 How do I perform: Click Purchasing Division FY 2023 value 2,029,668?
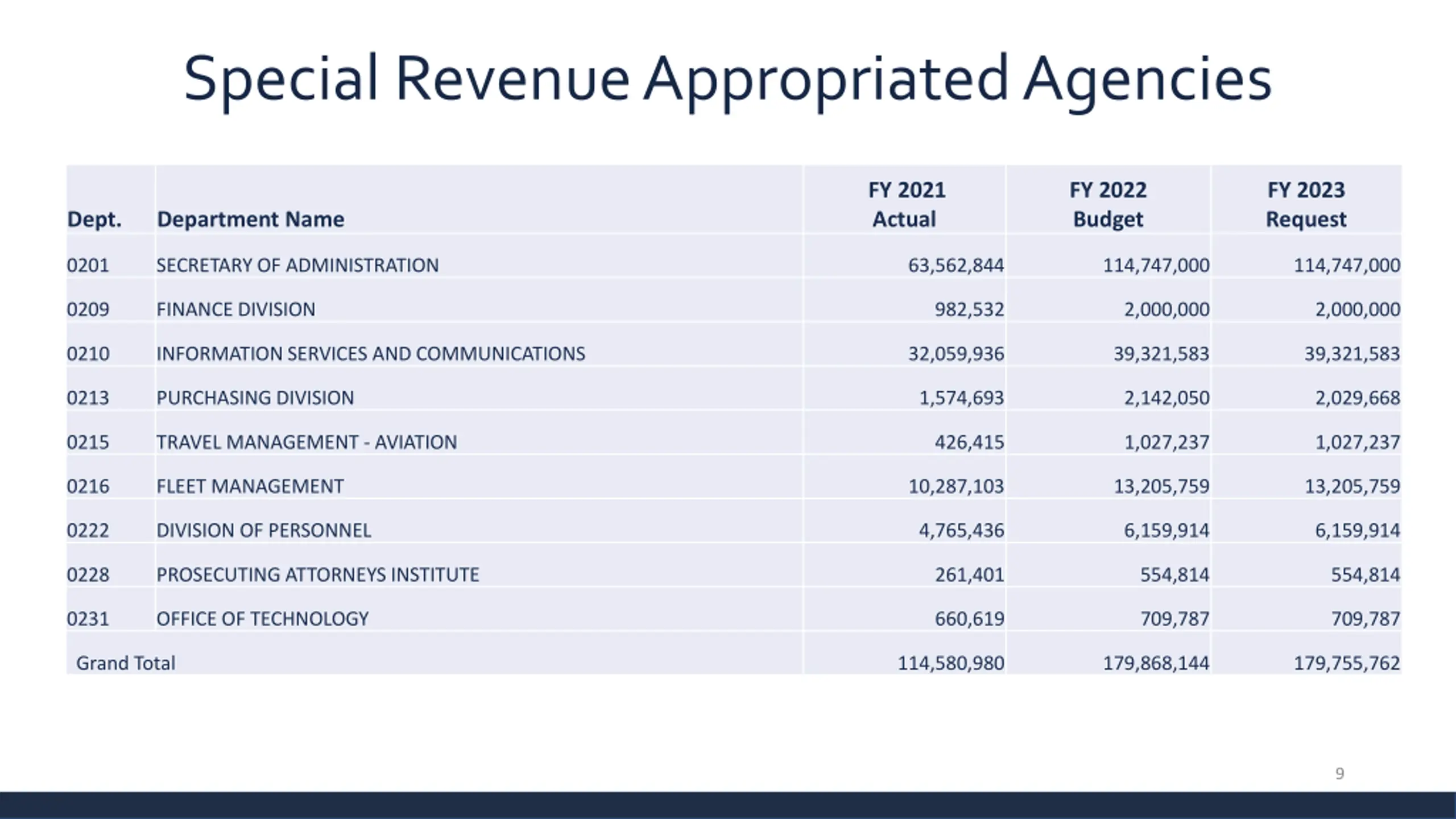point(1358,398)
